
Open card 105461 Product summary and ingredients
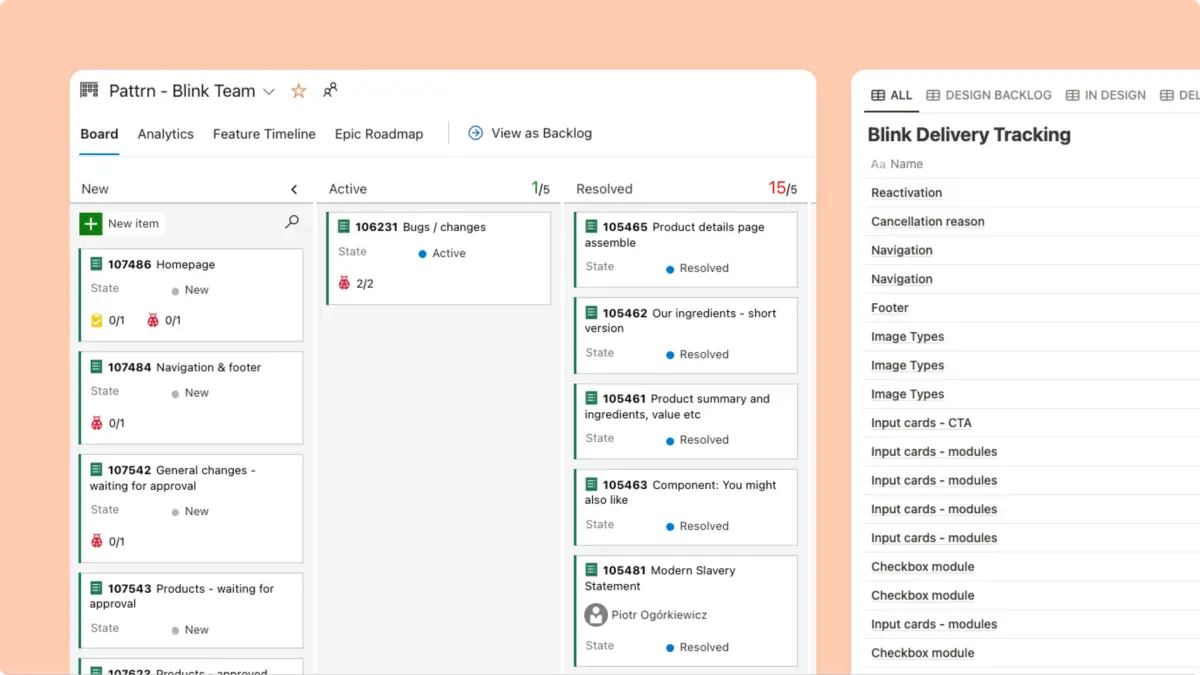click(686, 421)
